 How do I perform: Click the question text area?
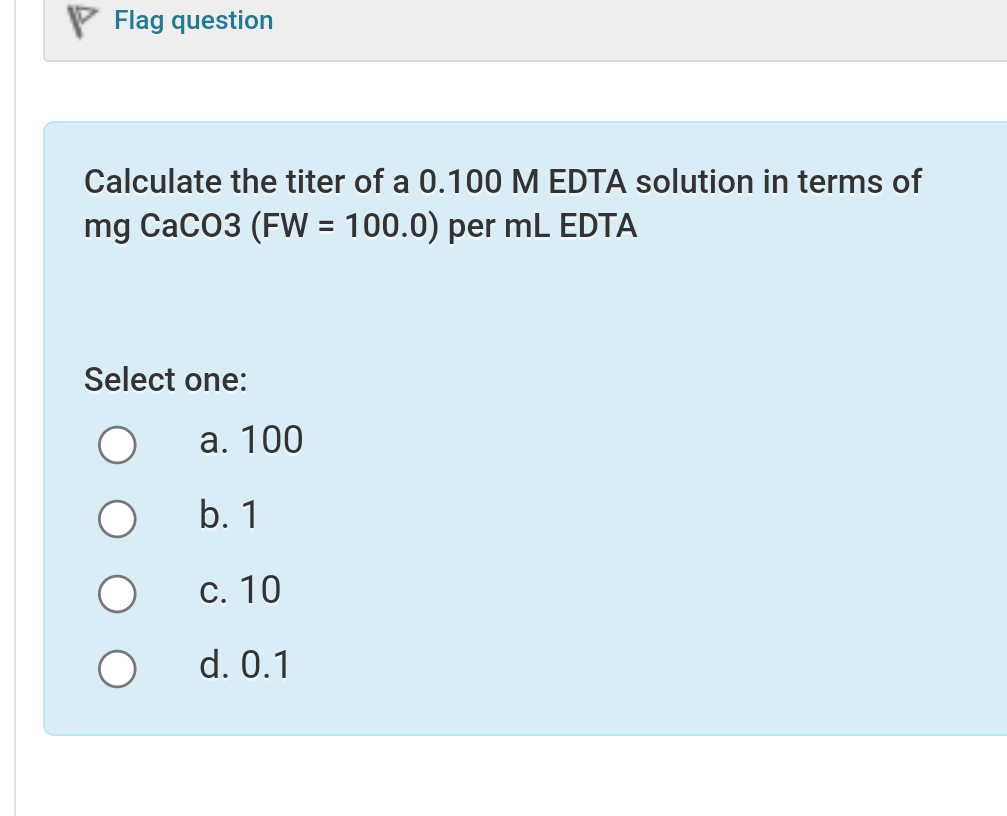coord(500,203)
